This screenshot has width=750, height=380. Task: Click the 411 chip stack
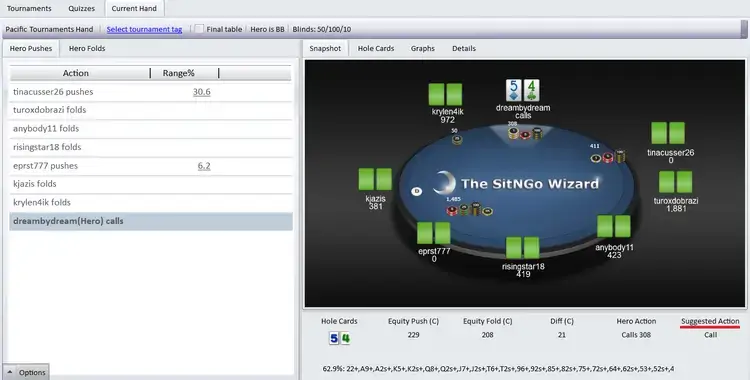[608, 156]
